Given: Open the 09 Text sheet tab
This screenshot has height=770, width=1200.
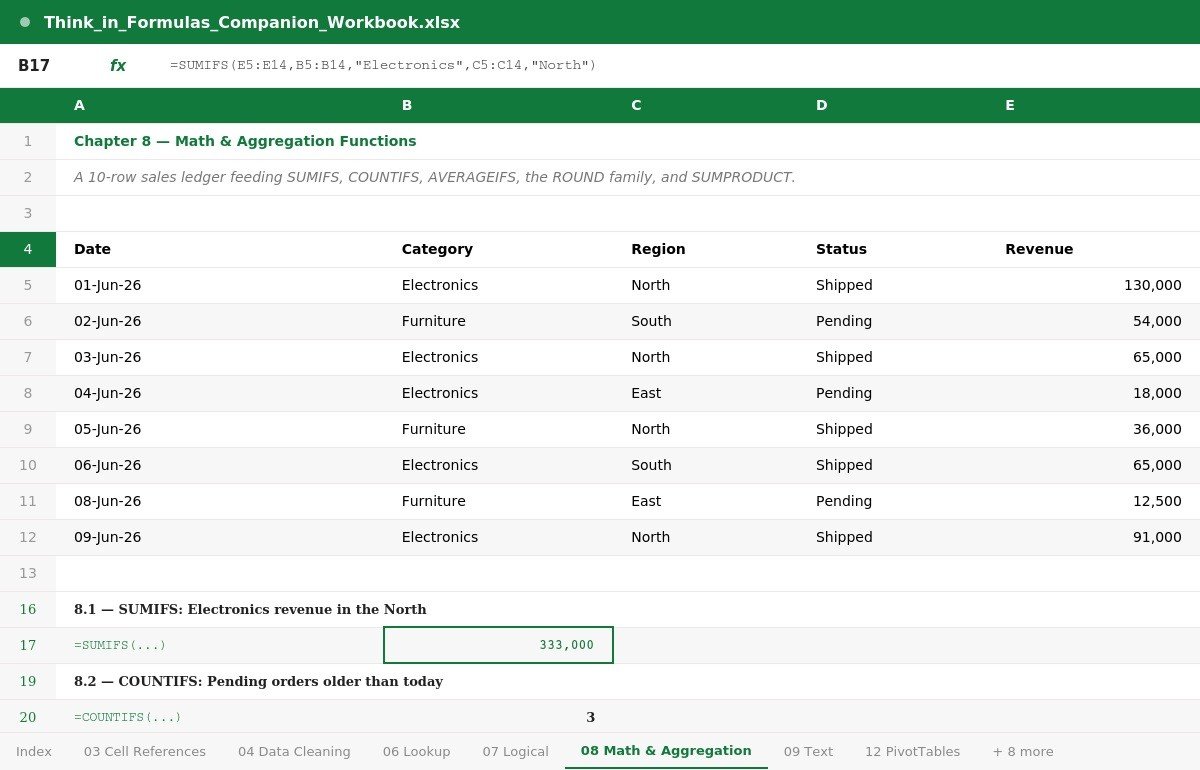Looking at the screenshot, I should (808, 751).
